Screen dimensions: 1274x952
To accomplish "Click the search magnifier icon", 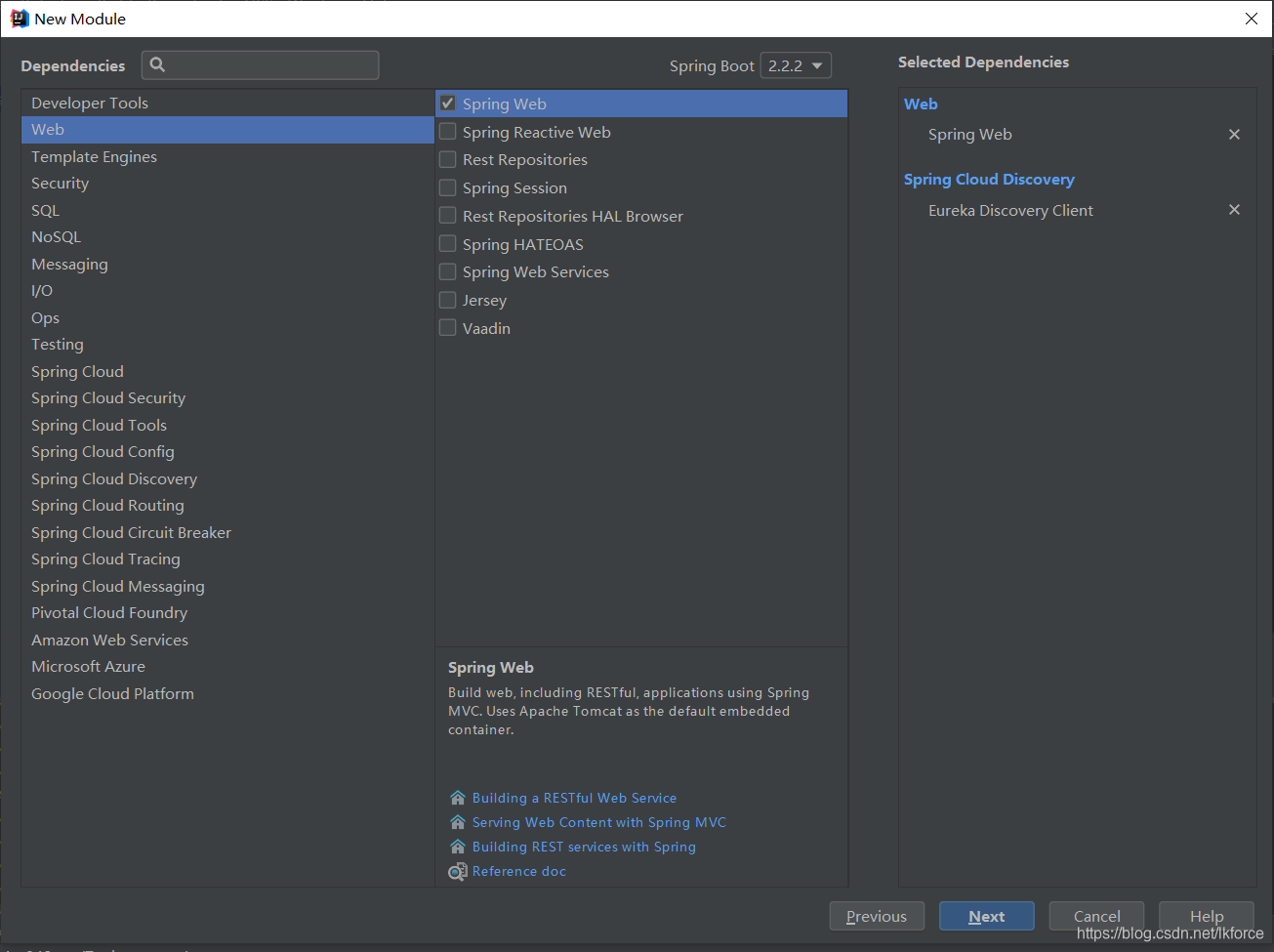I will (157, 64).
